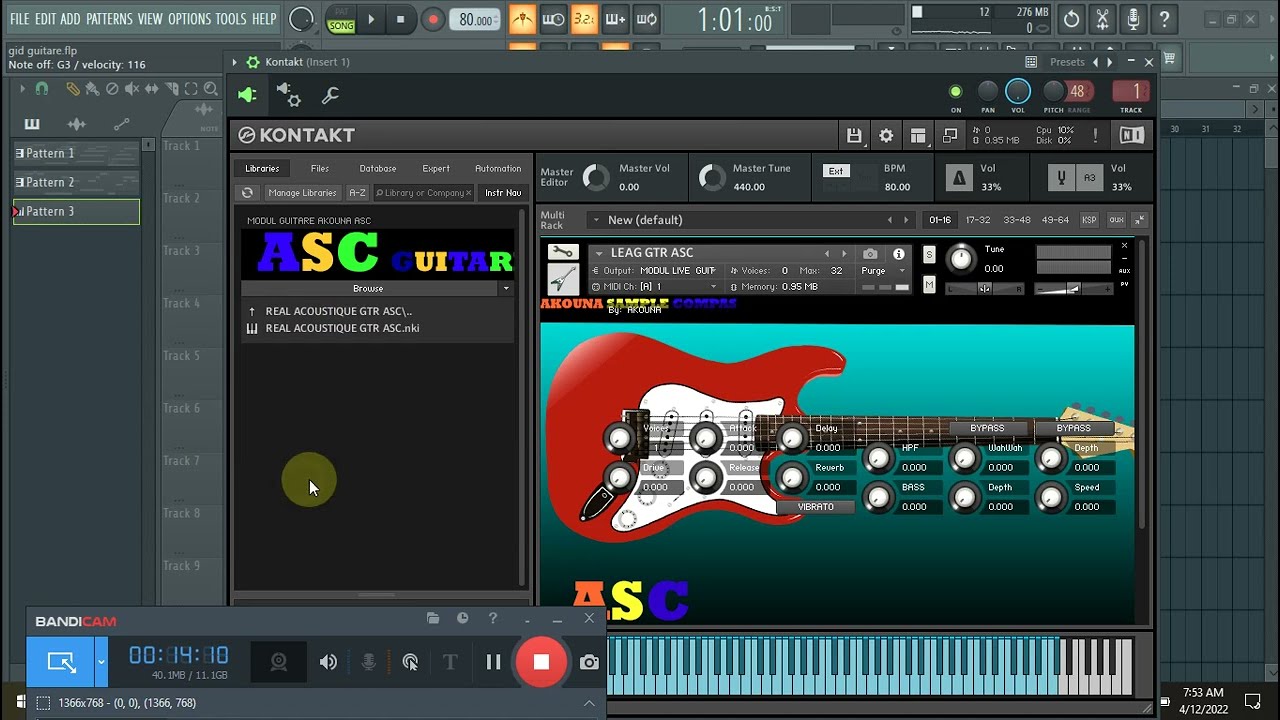This screenshot has height=720, width=1280.
Task: Open the Kontakt plugin window menu arrow
Action: pos(235,62)
